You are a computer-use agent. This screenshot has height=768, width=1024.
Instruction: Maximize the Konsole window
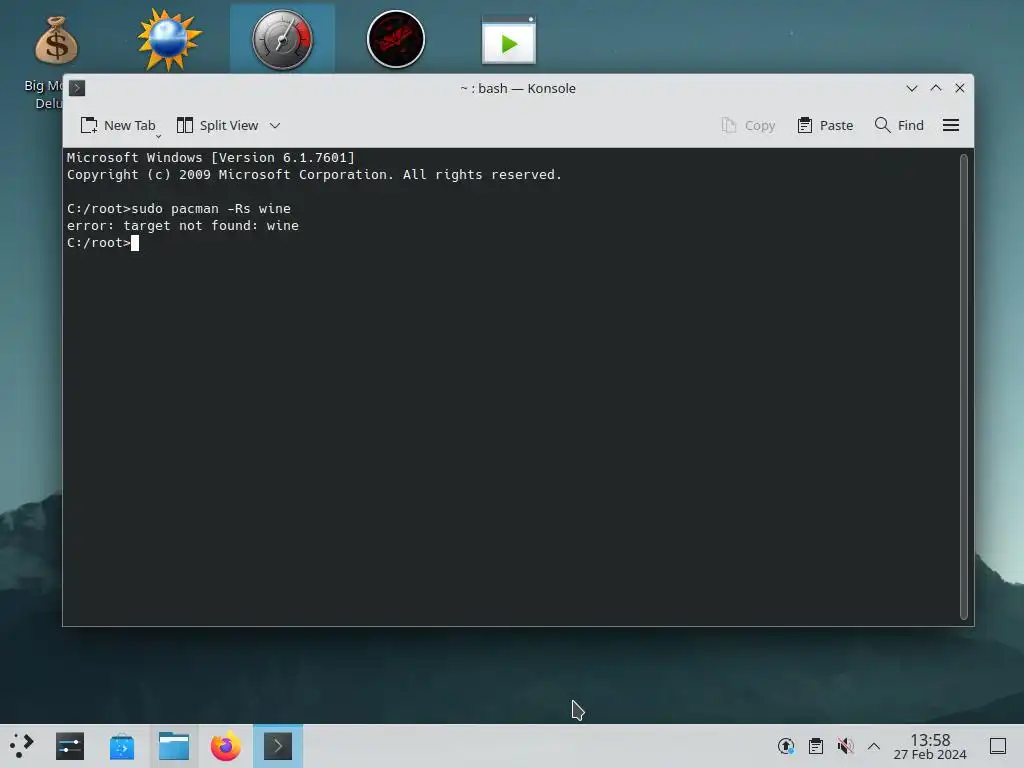[x=936, y=88]
